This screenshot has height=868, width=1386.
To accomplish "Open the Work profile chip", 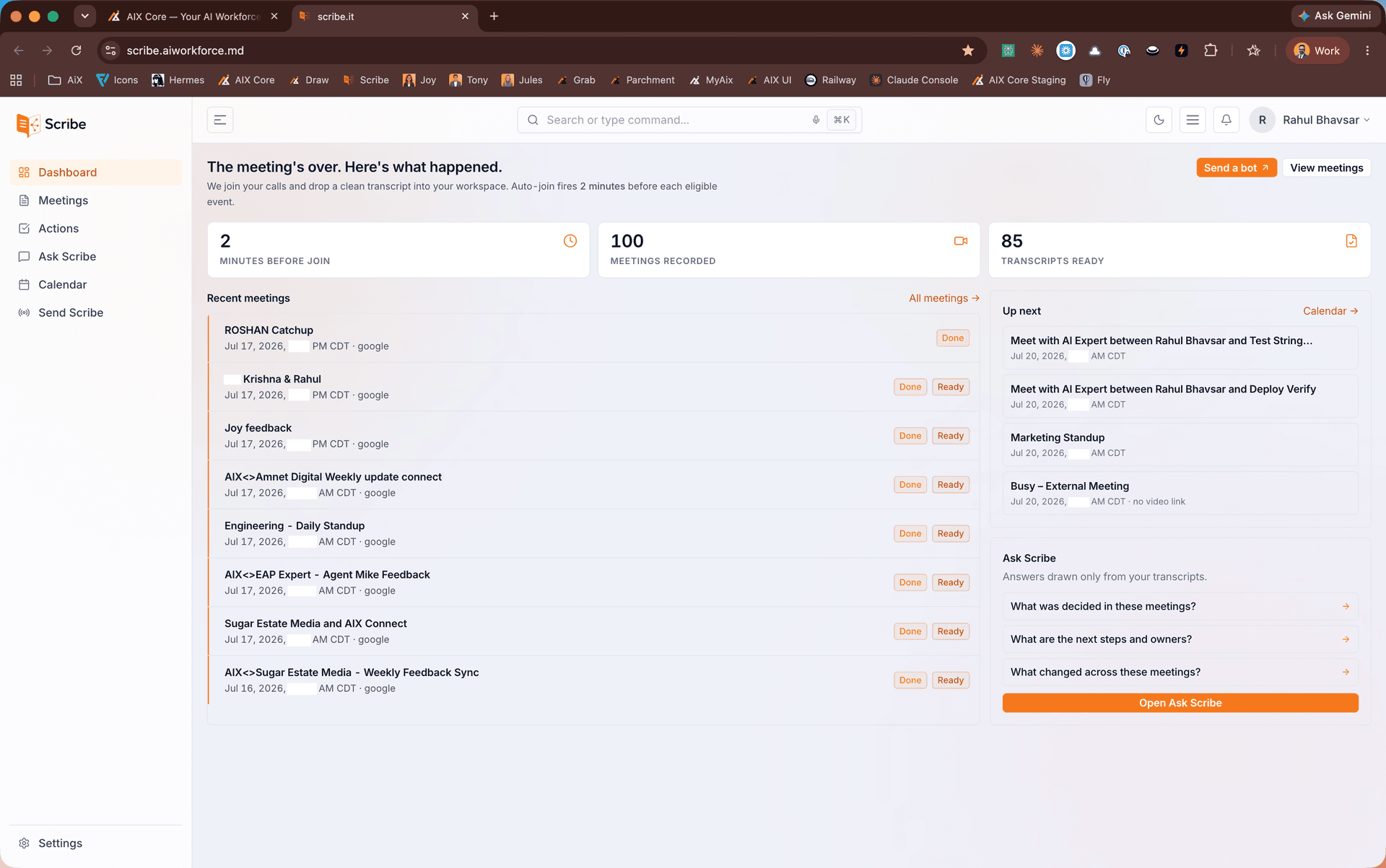I will pos(1317,51).
